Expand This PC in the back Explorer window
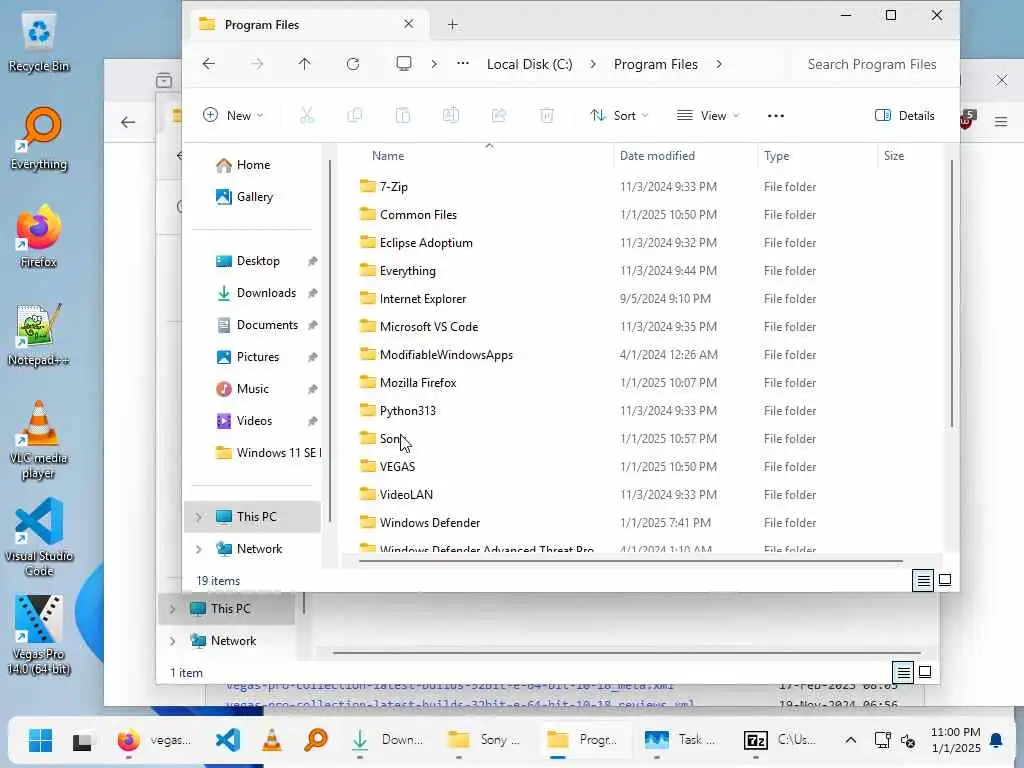The image size is (1024, 768). point(172,609)
